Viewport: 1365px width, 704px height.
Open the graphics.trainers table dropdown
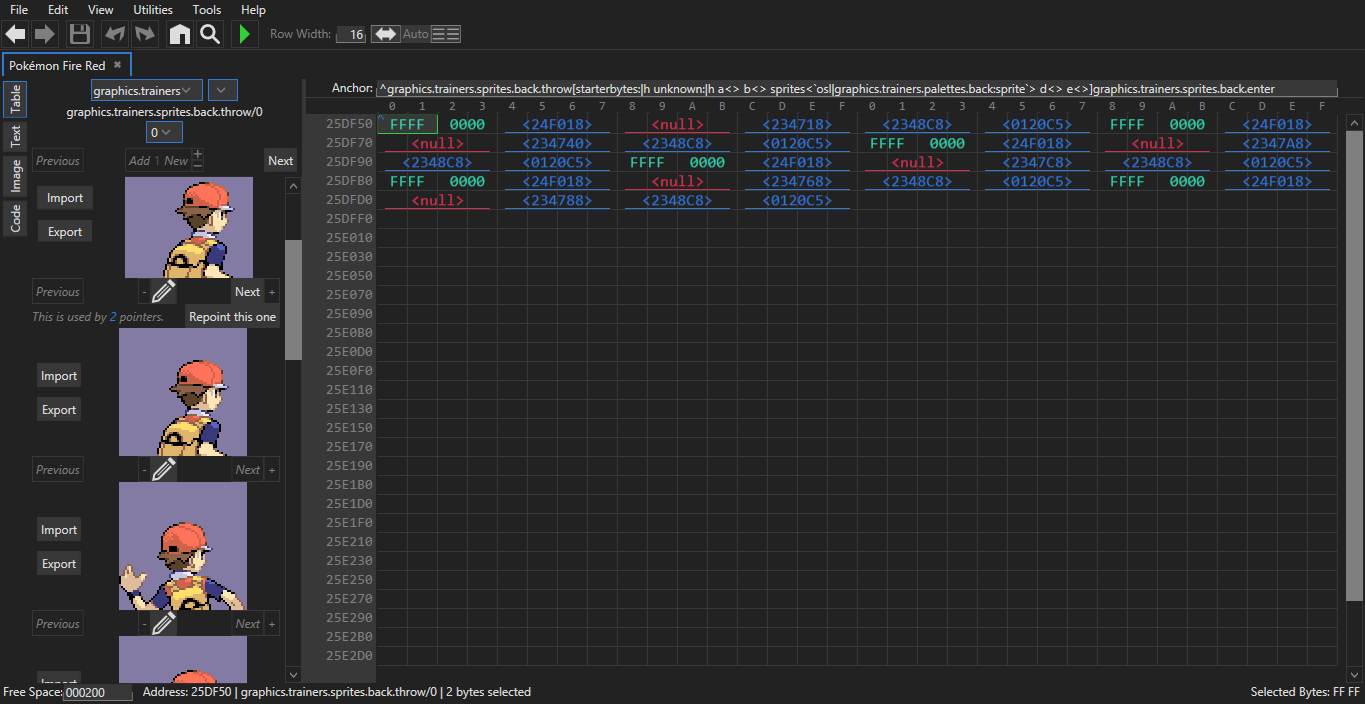click(x=146, y=89)
